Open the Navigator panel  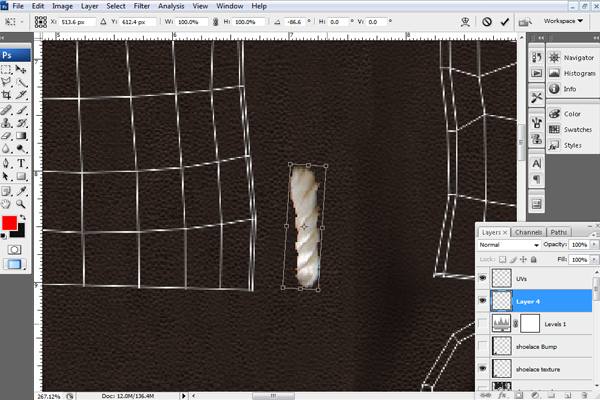point(572,58)
